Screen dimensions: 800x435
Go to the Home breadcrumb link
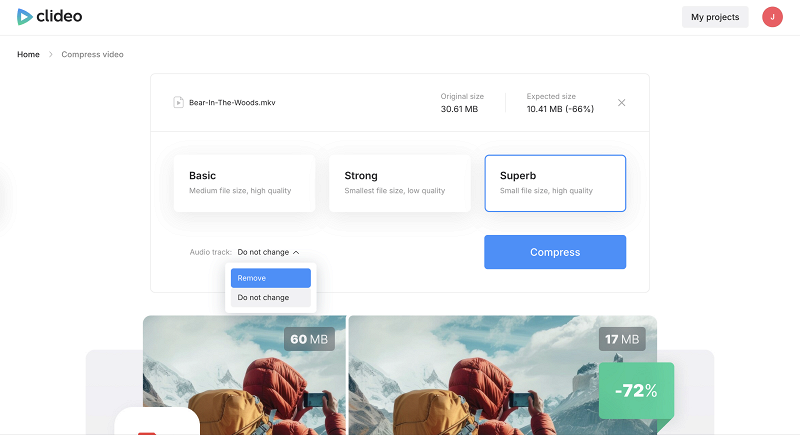[x=28, y=55]
